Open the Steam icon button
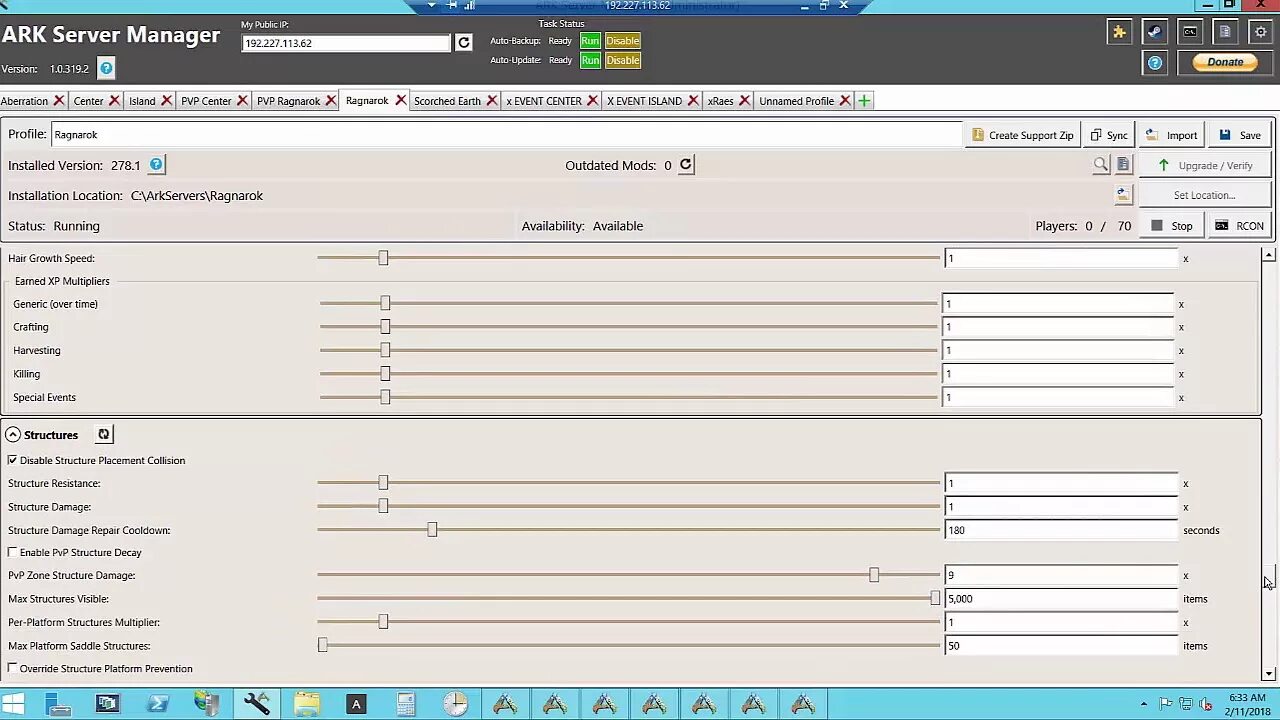This screenshot has height=720, width=1280. (1154, 32)
